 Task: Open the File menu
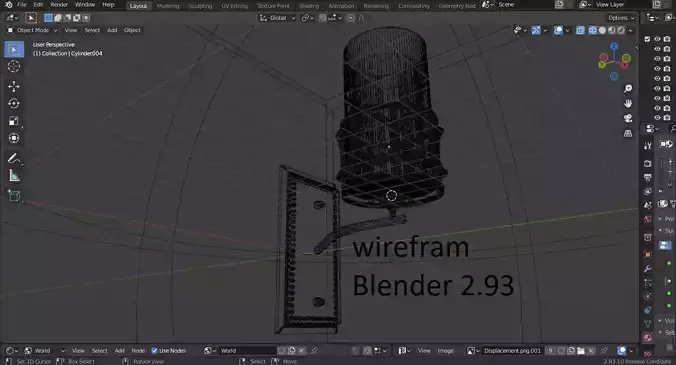pos(22,5)
